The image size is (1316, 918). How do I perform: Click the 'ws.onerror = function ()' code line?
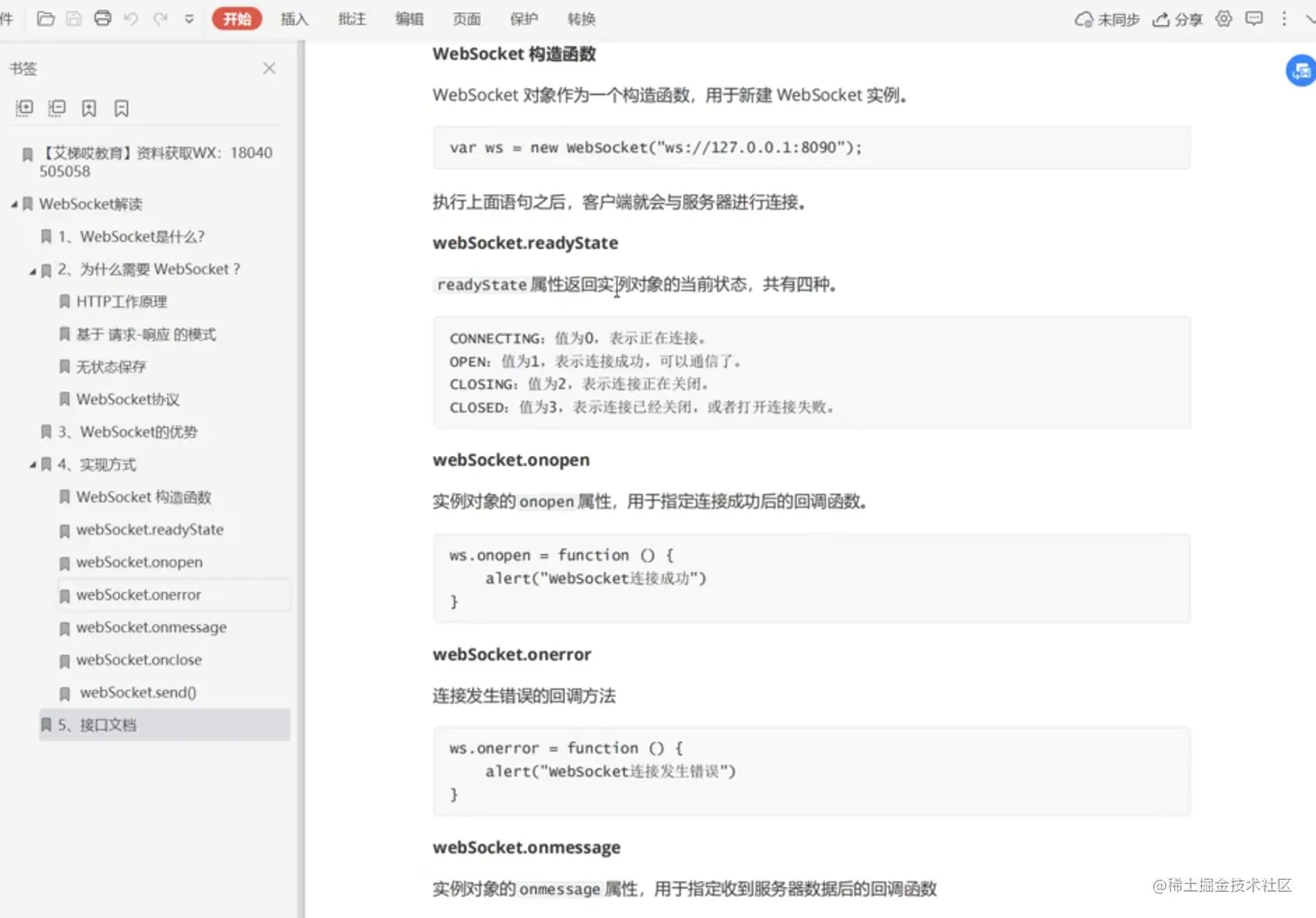pos(567,748)
